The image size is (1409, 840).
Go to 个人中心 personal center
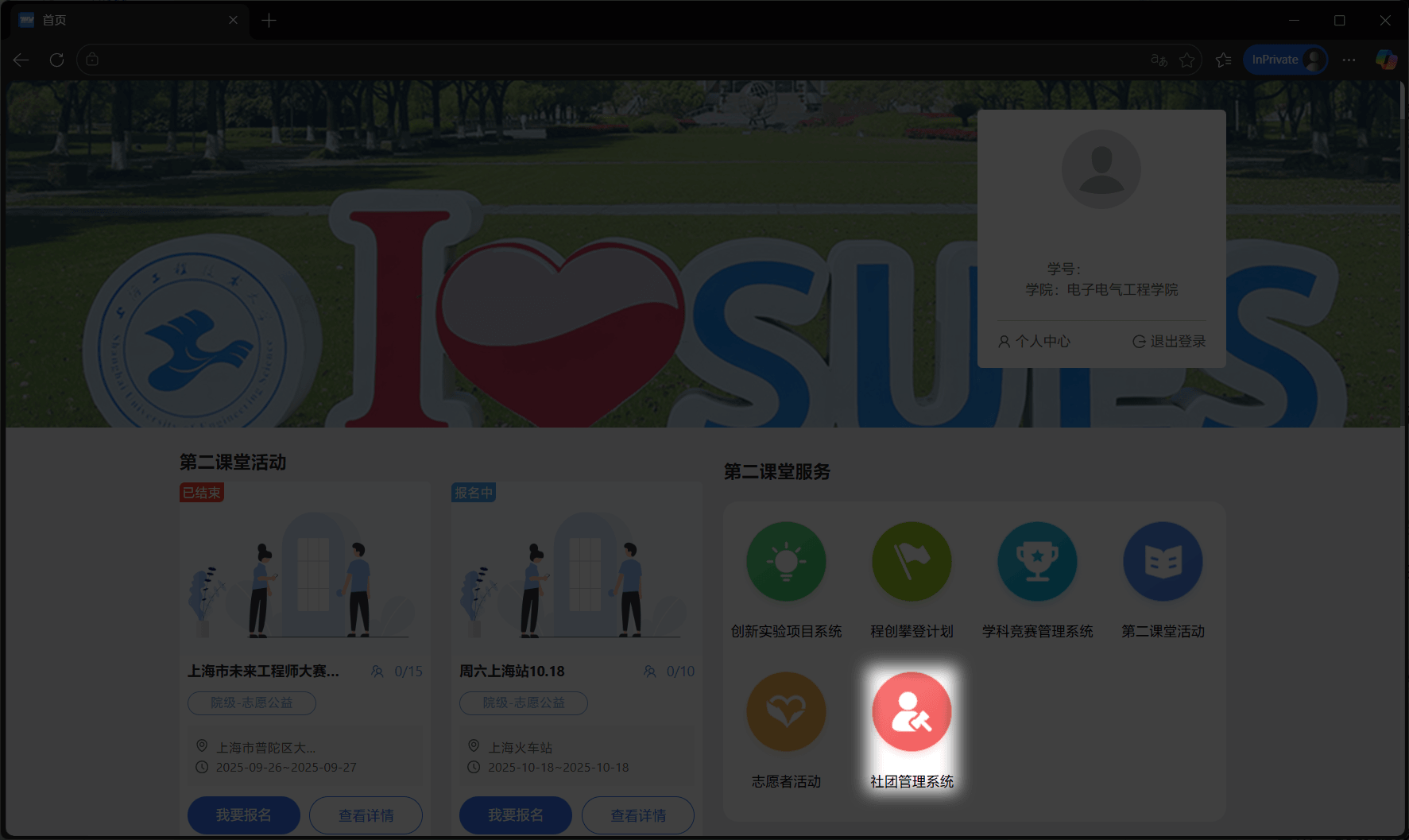click(1034, 341)
